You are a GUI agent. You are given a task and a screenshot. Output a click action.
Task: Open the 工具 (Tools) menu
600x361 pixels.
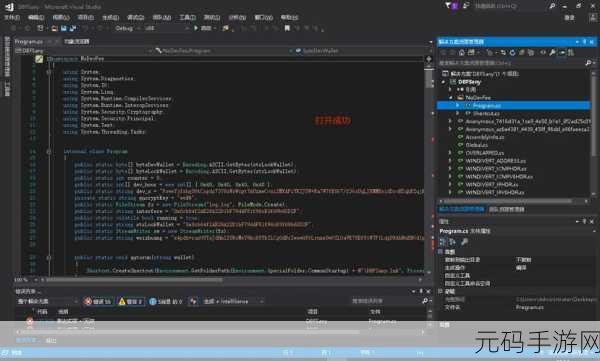pyautogui.click(x=188, y=17)
